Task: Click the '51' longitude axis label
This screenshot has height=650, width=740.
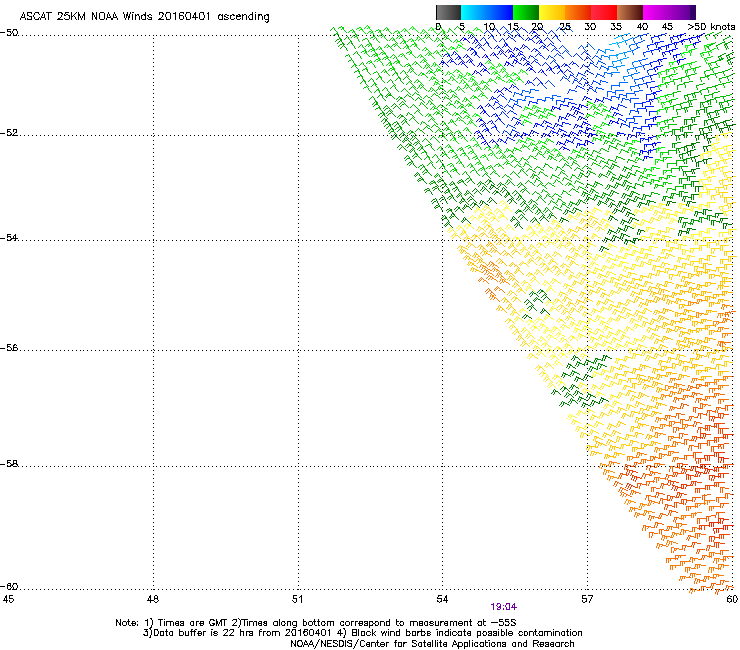Action: pyautogui.click(x=297, y=599)
